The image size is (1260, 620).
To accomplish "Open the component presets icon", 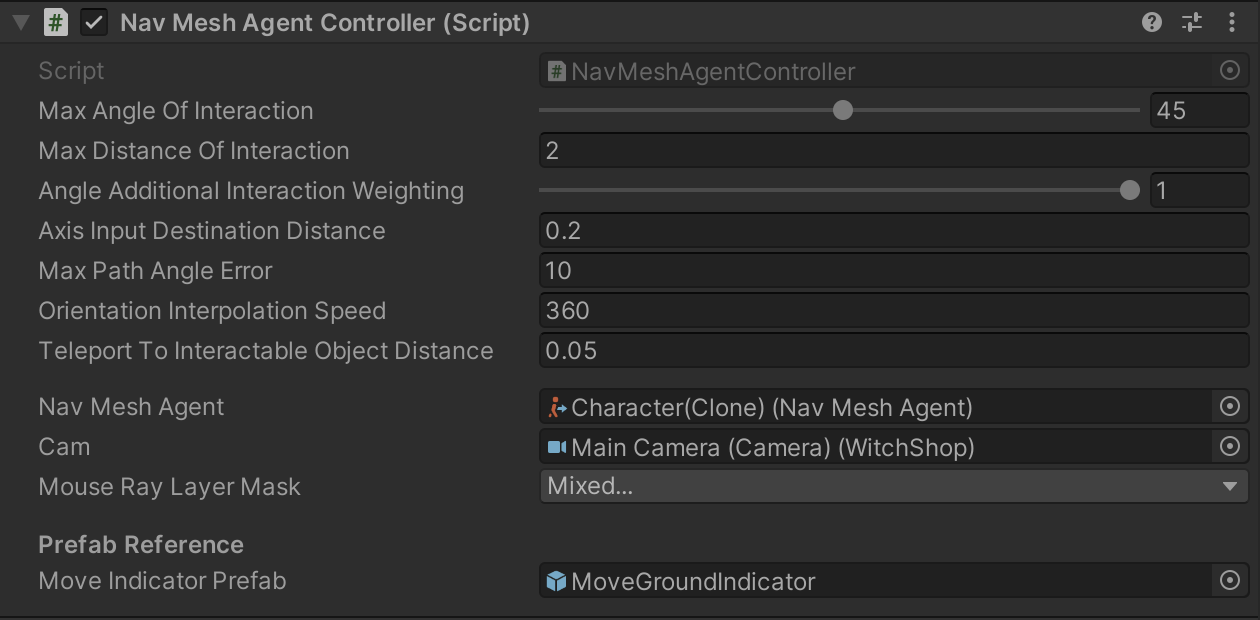I will (x=1192, y=22).
